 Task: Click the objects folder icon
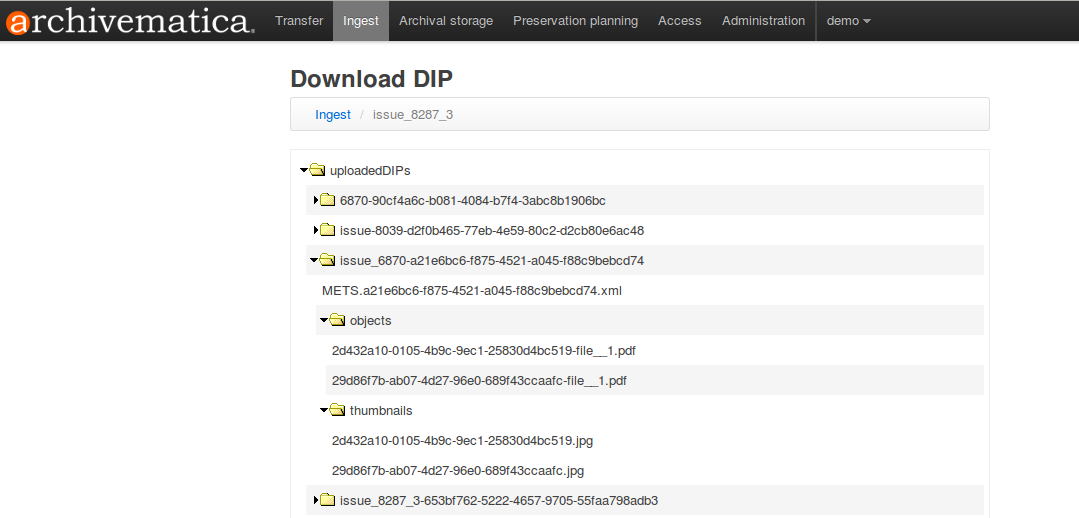coord(338,320)
